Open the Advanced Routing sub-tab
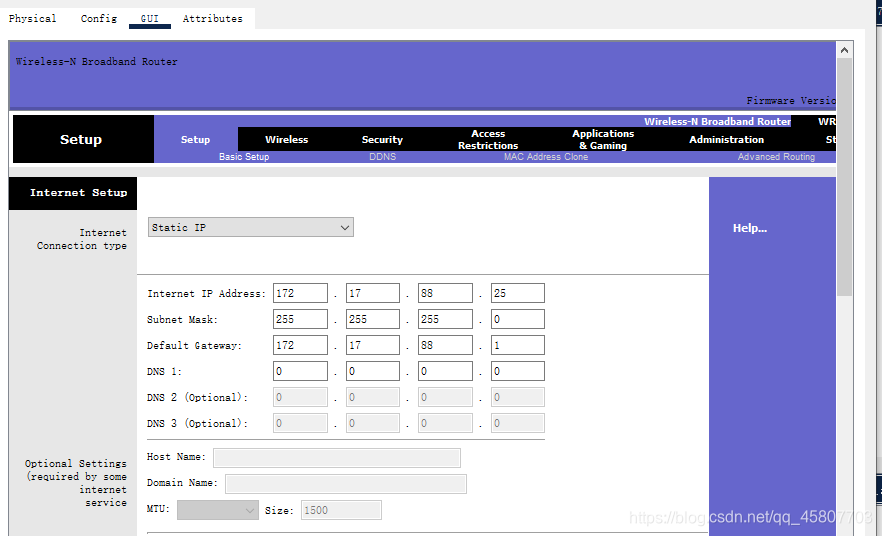 coord(776,157)
